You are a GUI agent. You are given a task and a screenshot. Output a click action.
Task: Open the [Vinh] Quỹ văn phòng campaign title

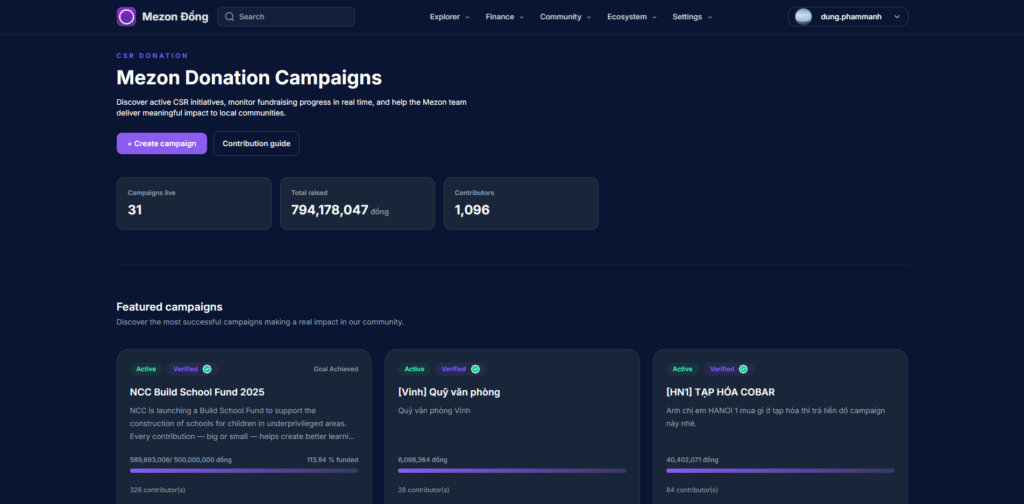click(x=449, y=392)
